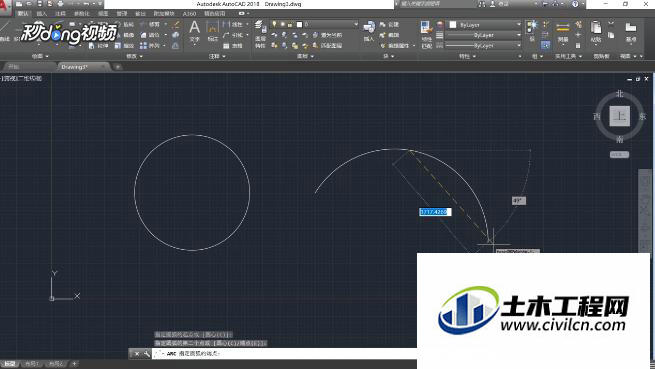This screenshot has height=369, width=655.
Task: Click the search keyword input field
Action: [x=438, y=4]
